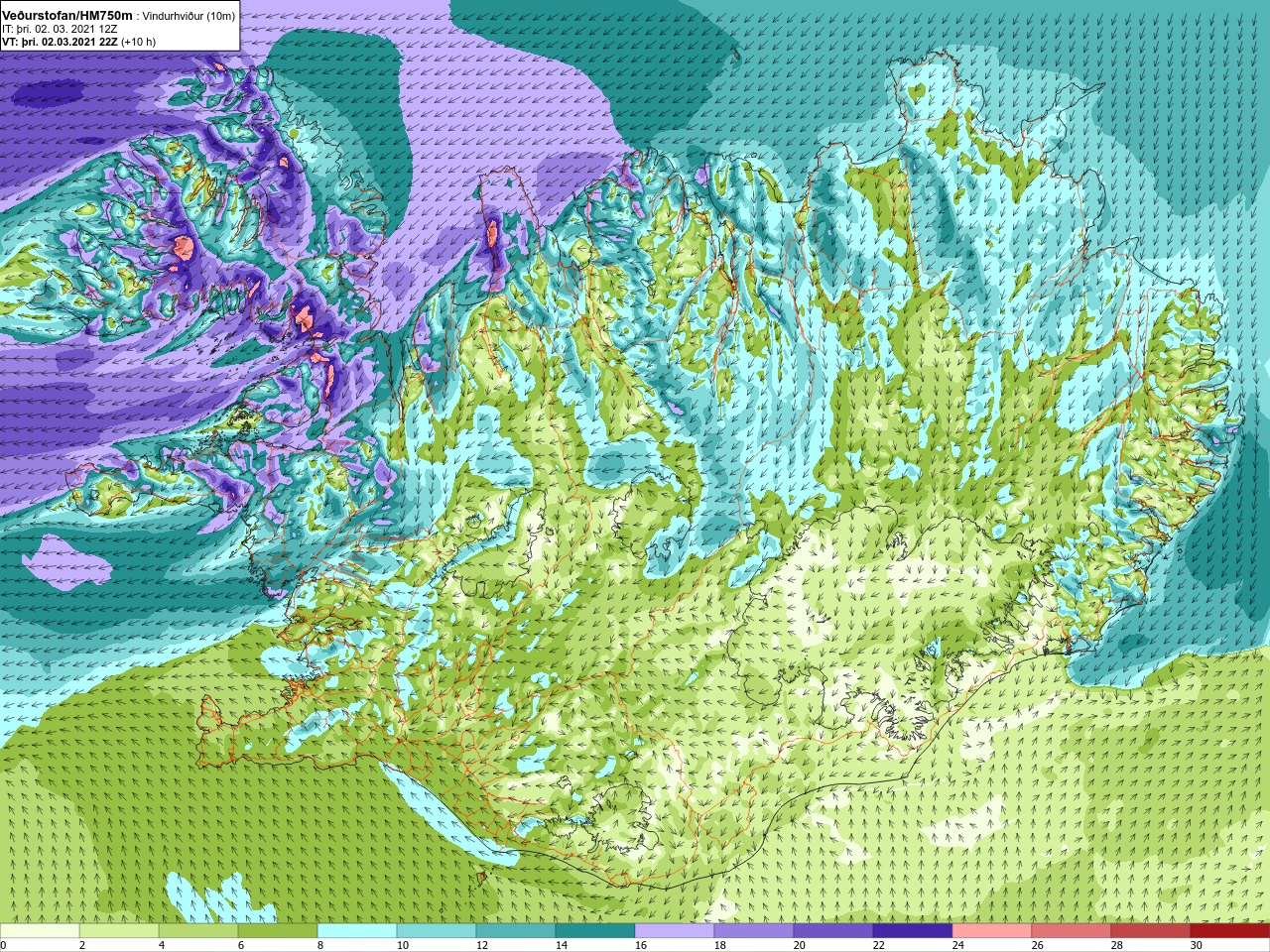
Task: Click the legend scale number 24
Action: coord(957,946)
